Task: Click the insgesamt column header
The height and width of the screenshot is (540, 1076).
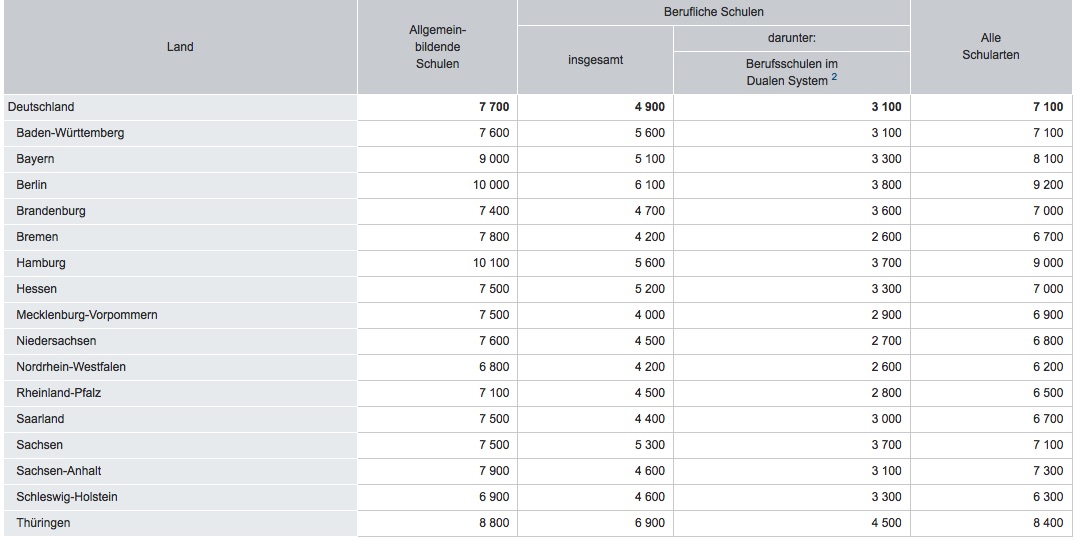Action: click(x=595, y=60)
